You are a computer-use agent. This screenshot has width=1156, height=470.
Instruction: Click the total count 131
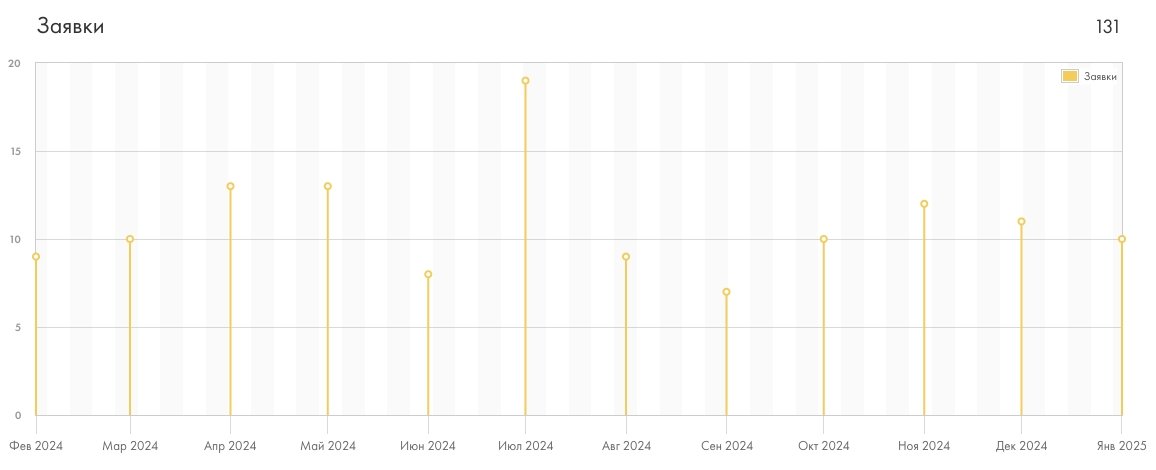pos(1107,27)
